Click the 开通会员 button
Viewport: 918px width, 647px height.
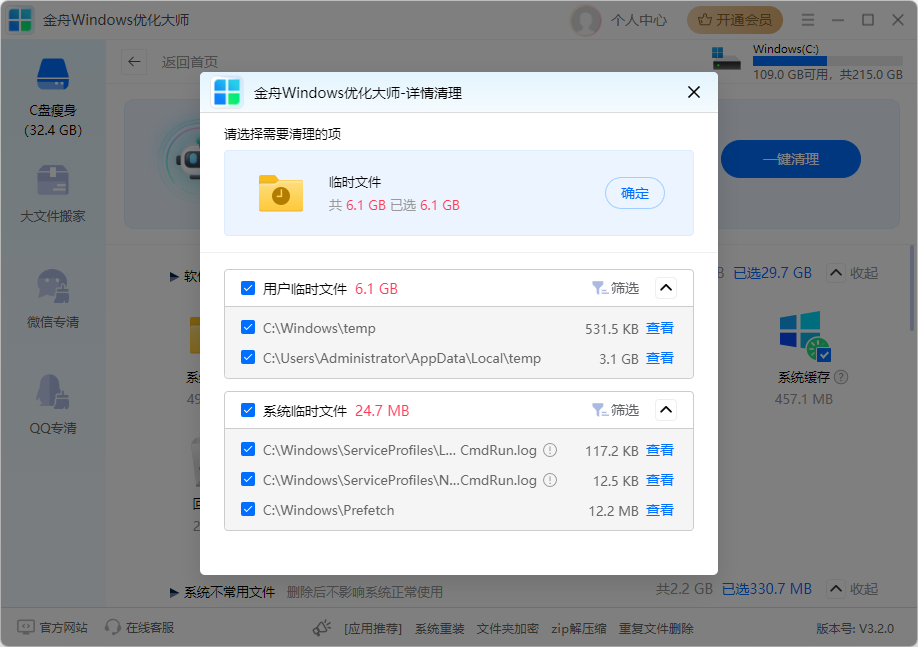(735, 20)
